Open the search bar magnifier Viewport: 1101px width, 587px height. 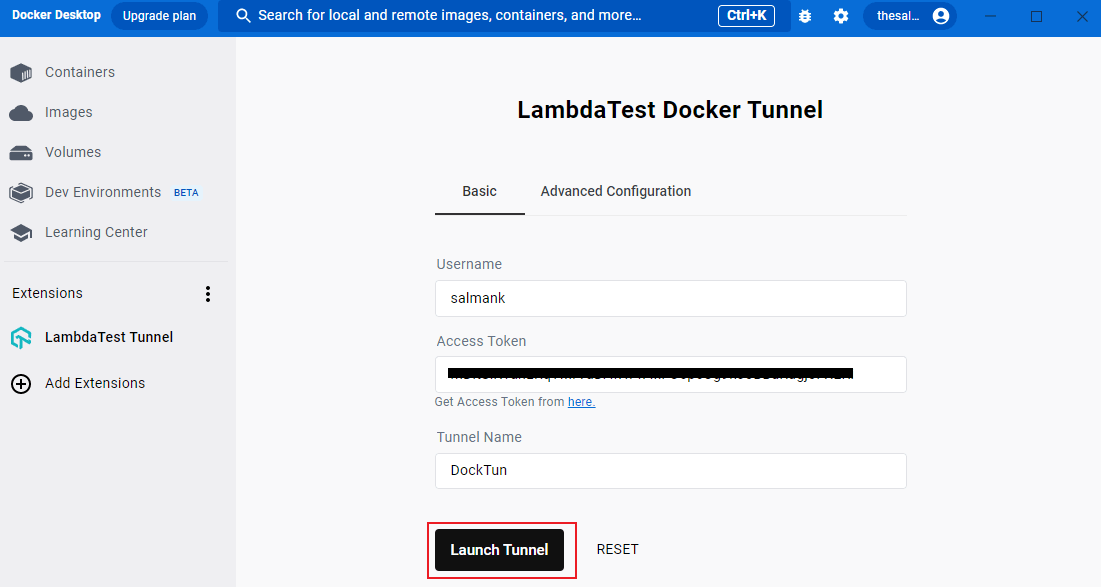(242, 16)
